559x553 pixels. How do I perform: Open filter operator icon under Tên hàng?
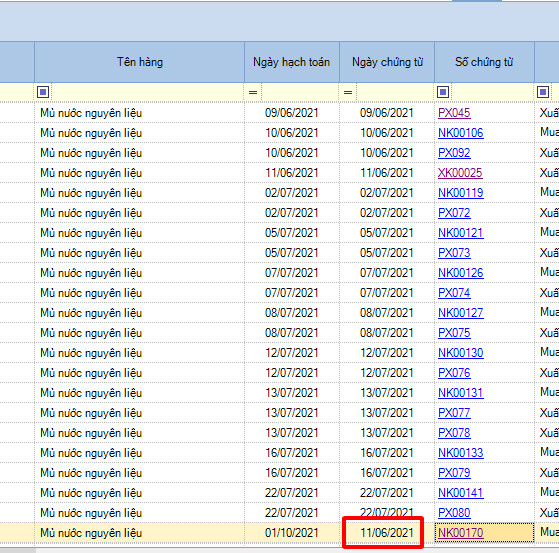[x=43, y=92]
